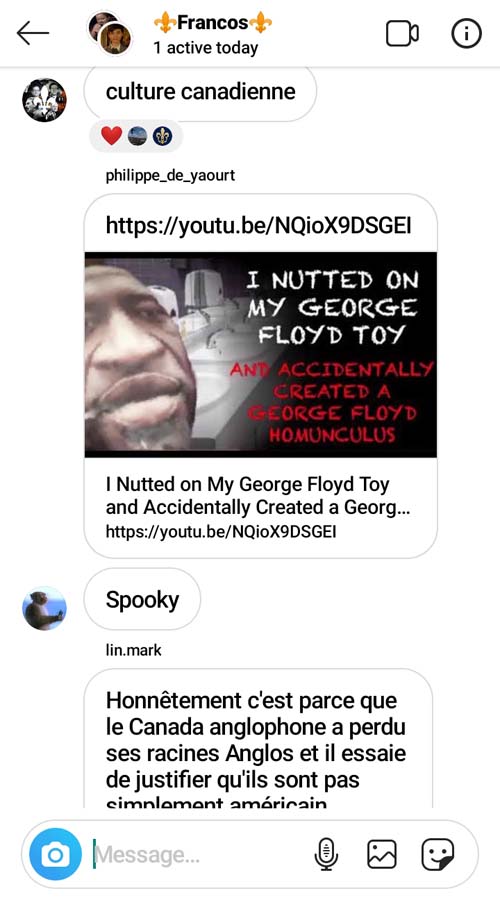Select the long French message by lin.mark
Screen dimensions: 500x900
pos(258,738)
